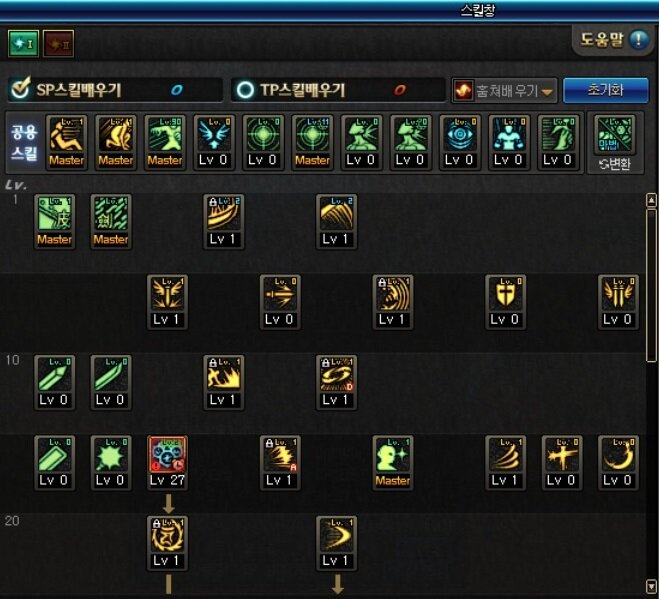Toggle the 변환 magic conversion icon
This screenshot has height=599, width=659.
[615, 142]
